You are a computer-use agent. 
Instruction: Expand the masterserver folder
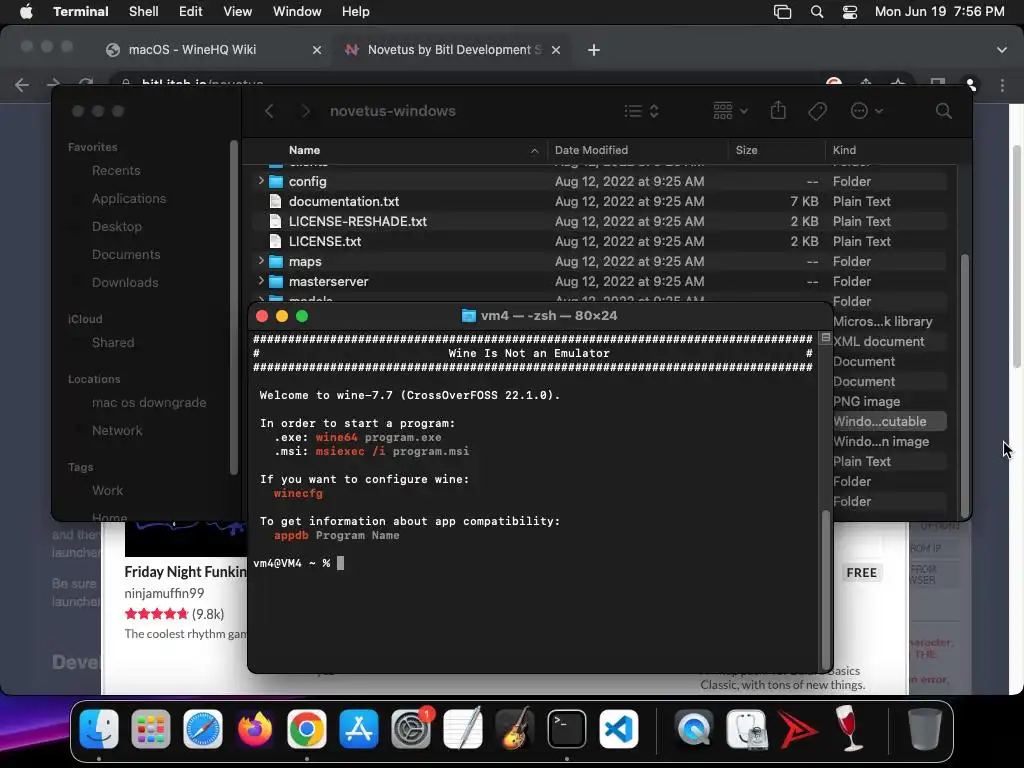click(261, 281)
